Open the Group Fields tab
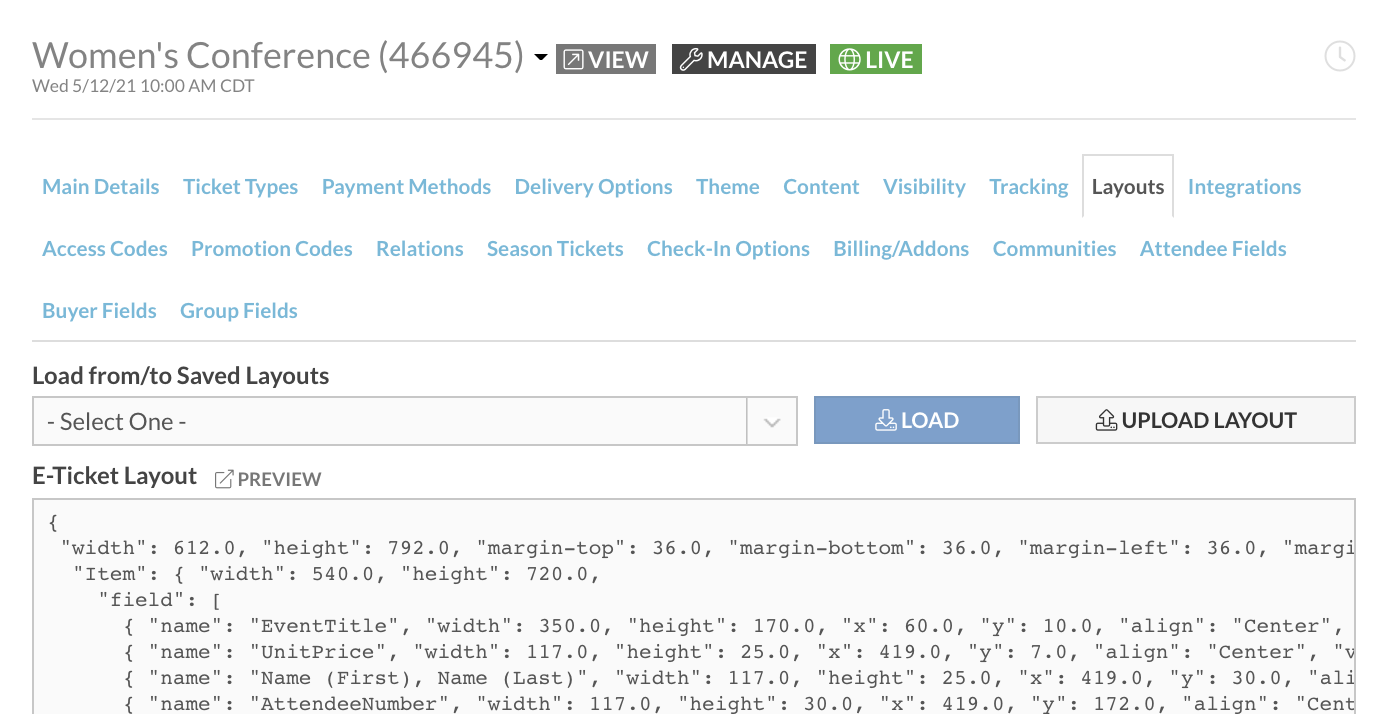The image size is (1384, 714). [239, 311]
